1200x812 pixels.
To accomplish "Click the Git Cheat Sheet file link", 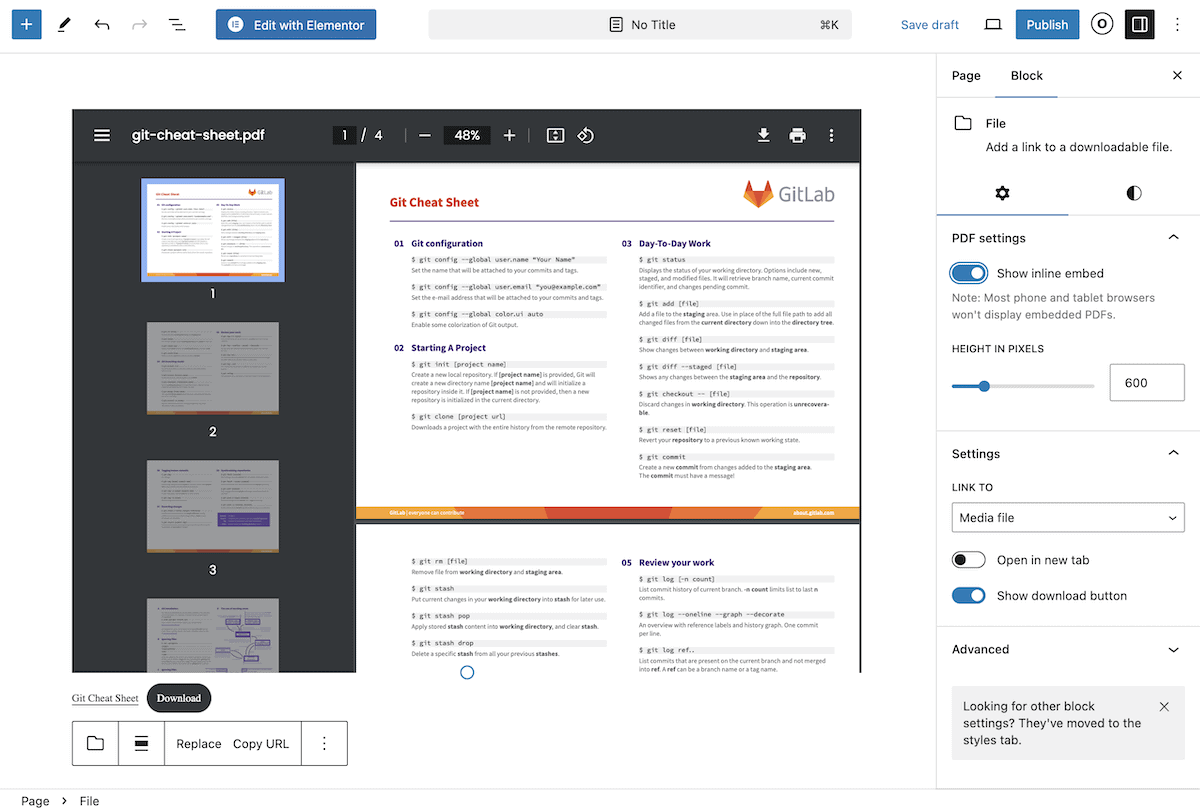I will coord(105,698).
